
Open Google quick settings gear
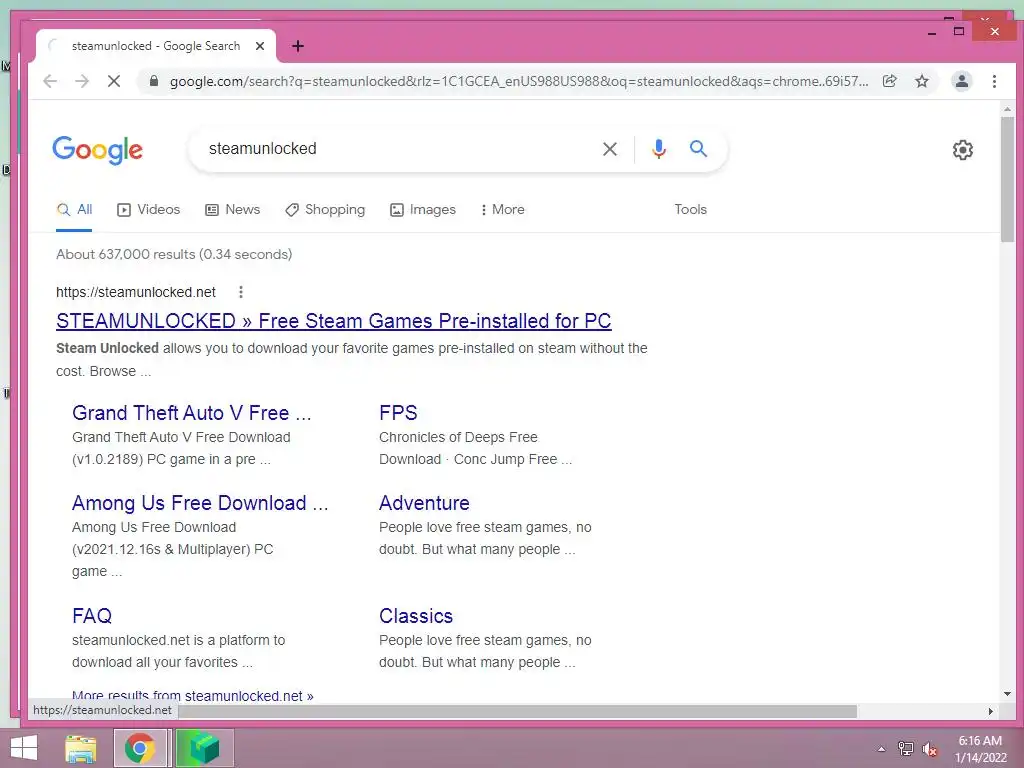963,150
